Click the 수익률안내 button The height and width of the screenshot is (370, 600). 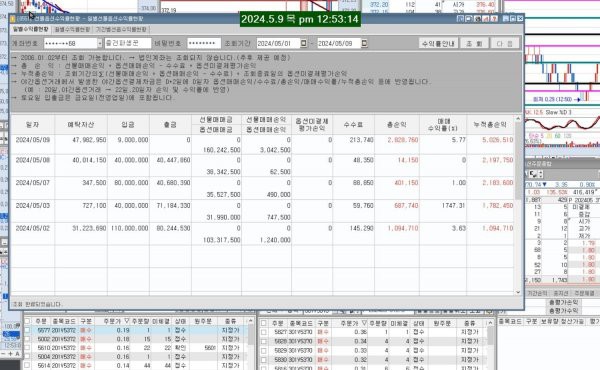(438, 43)
